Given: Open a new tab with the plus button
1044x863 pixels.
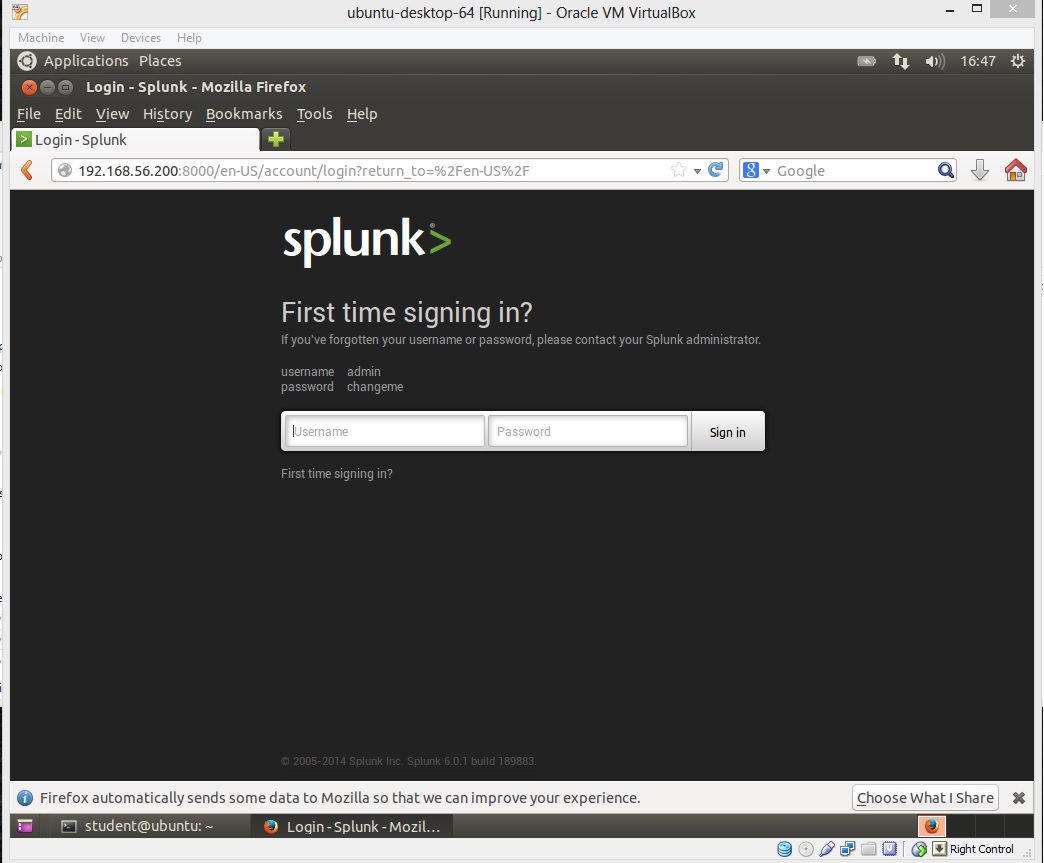Looking at the screenshot, I should pos(276,139).
